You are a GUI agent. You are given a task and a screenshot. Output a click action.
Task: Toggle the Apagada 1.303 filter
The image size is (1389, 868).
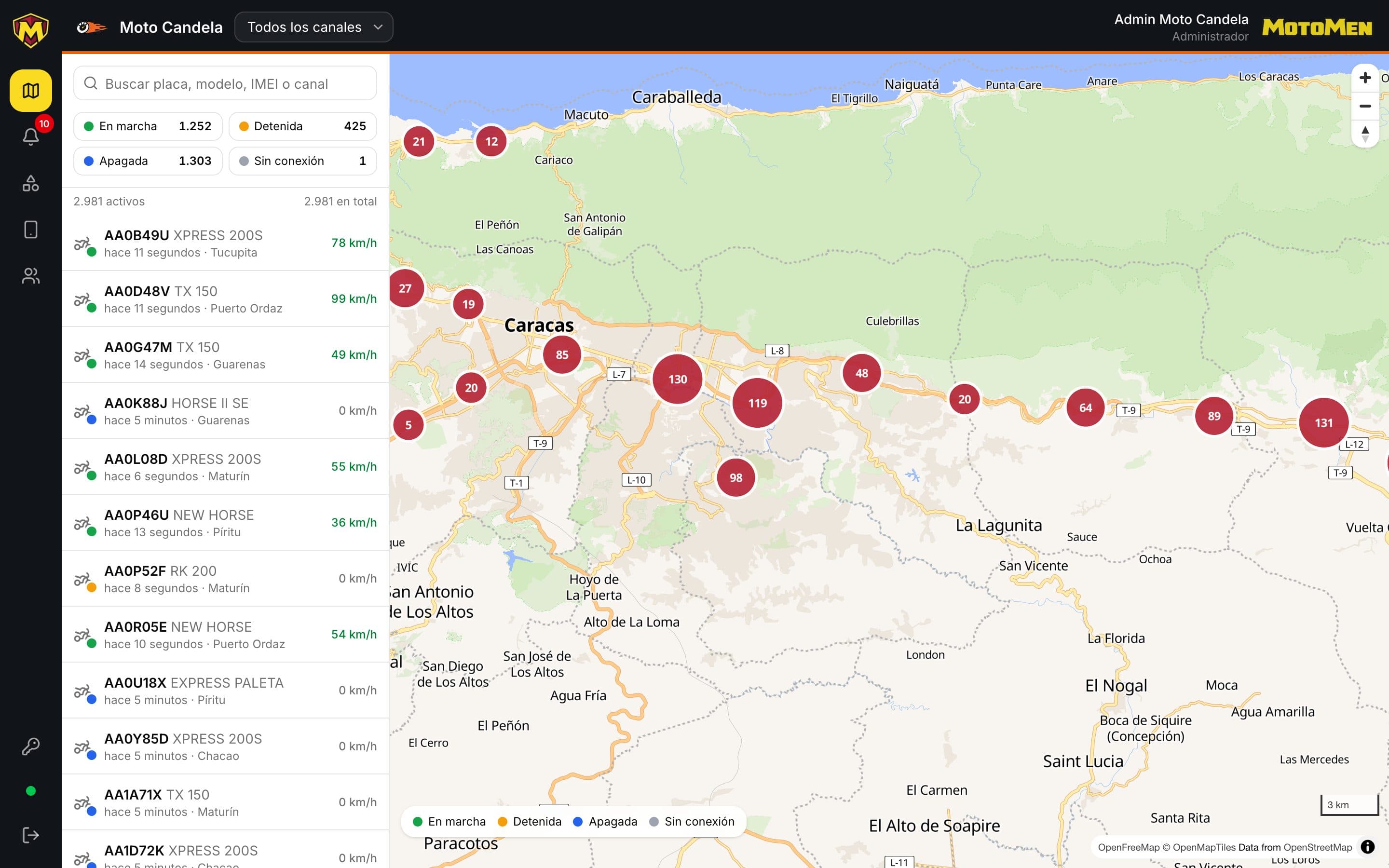148,162
